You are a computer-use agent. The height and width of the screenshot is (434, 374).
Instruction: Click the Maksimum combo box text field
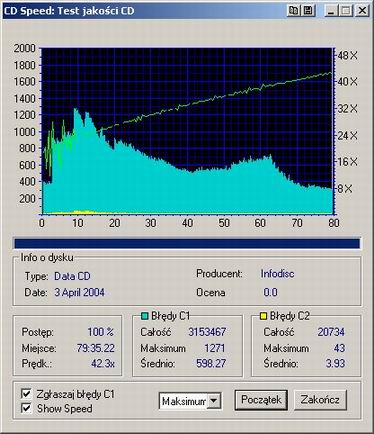click(184, 401)
